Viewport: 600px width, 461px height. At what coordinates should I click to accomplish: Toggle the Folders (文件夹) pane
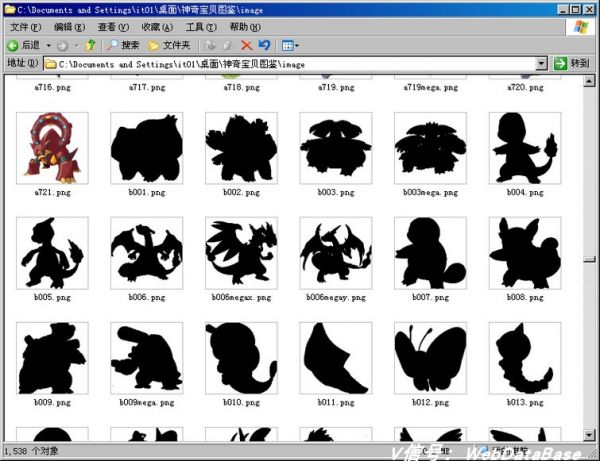point(170,45)
